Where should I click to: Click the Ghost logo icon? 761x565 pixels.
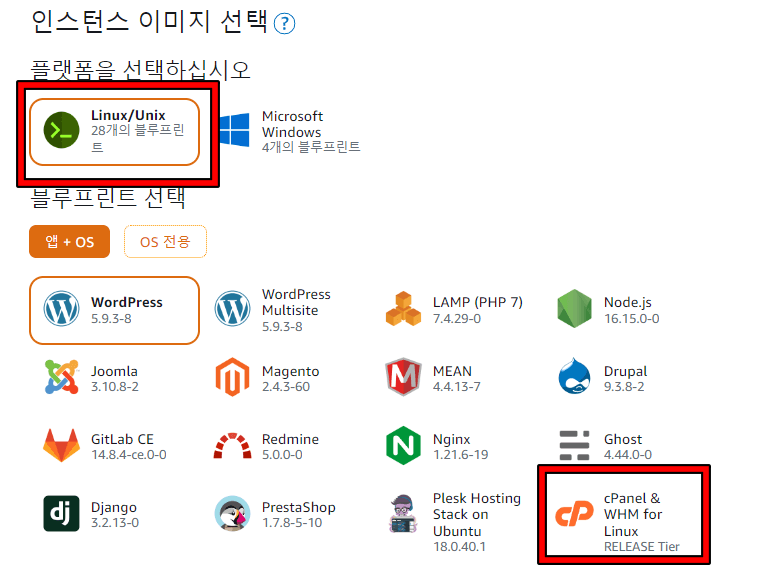coord(575,445)
